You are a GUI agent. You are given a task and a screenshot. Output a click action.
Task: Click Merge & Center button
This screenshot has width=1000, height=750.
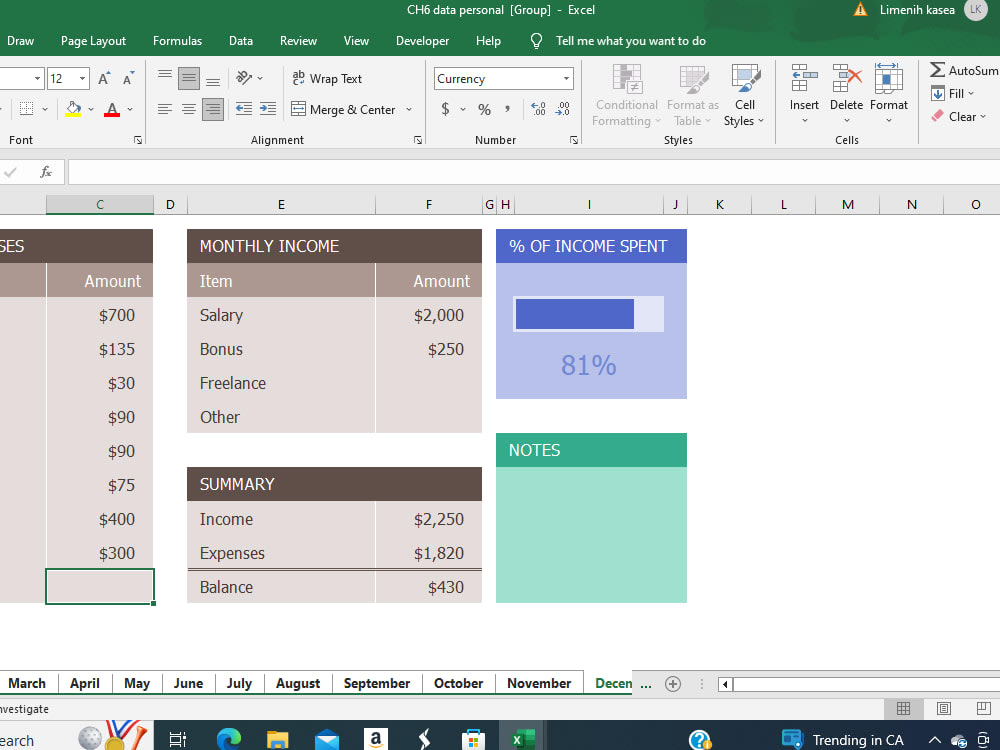(343, 110)
